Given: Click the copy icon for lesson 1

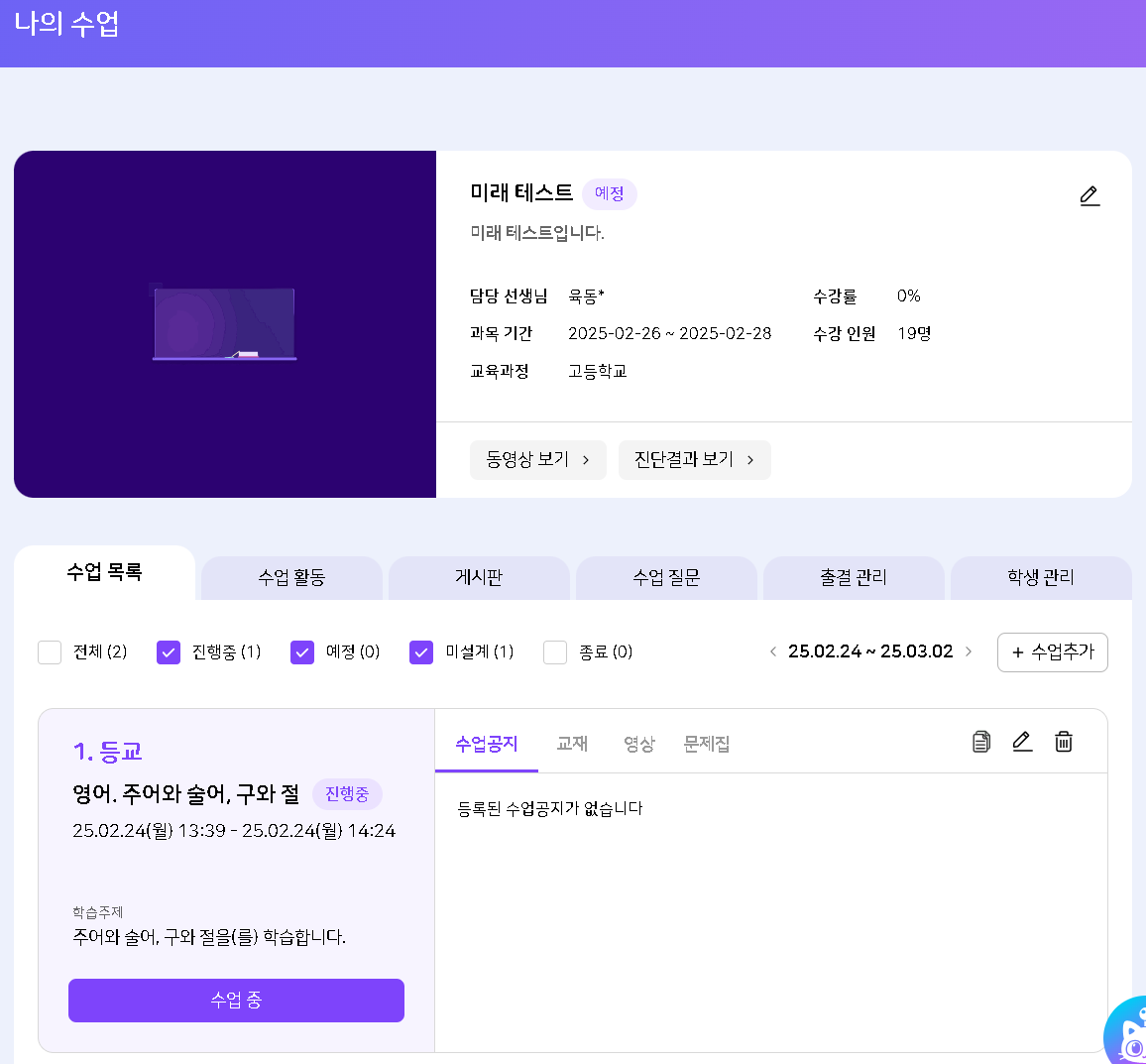Looking at the screenshot, I should coord(981,742).
